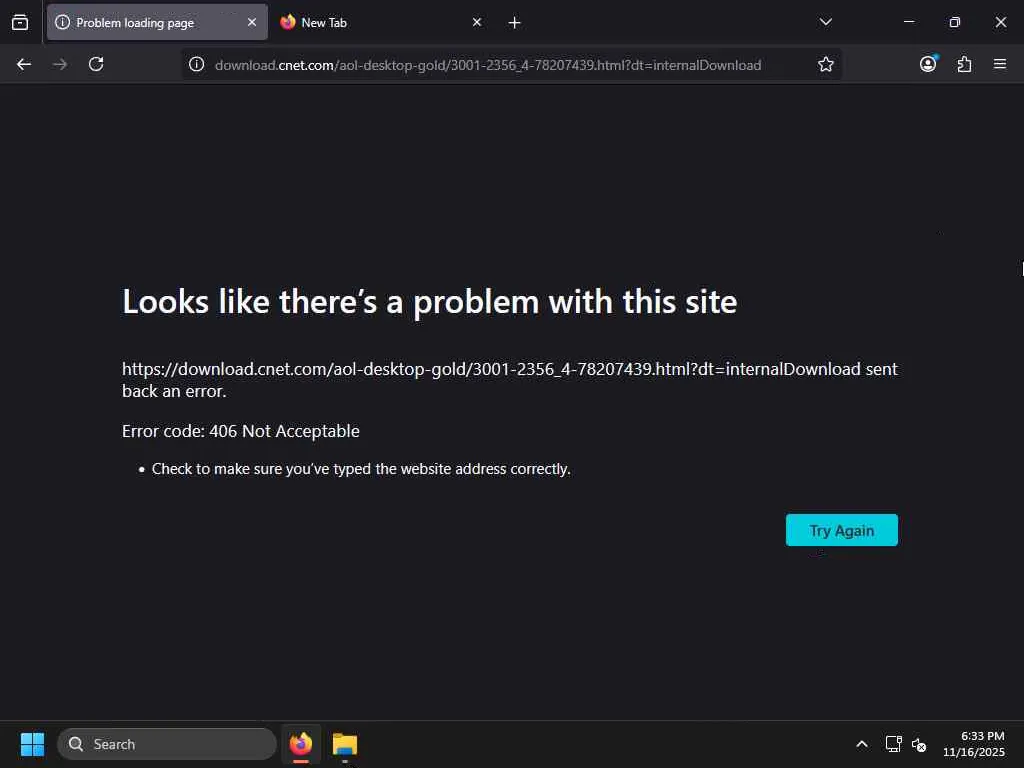
Task: Minimize the Firefox window
Action: [908, 22]
